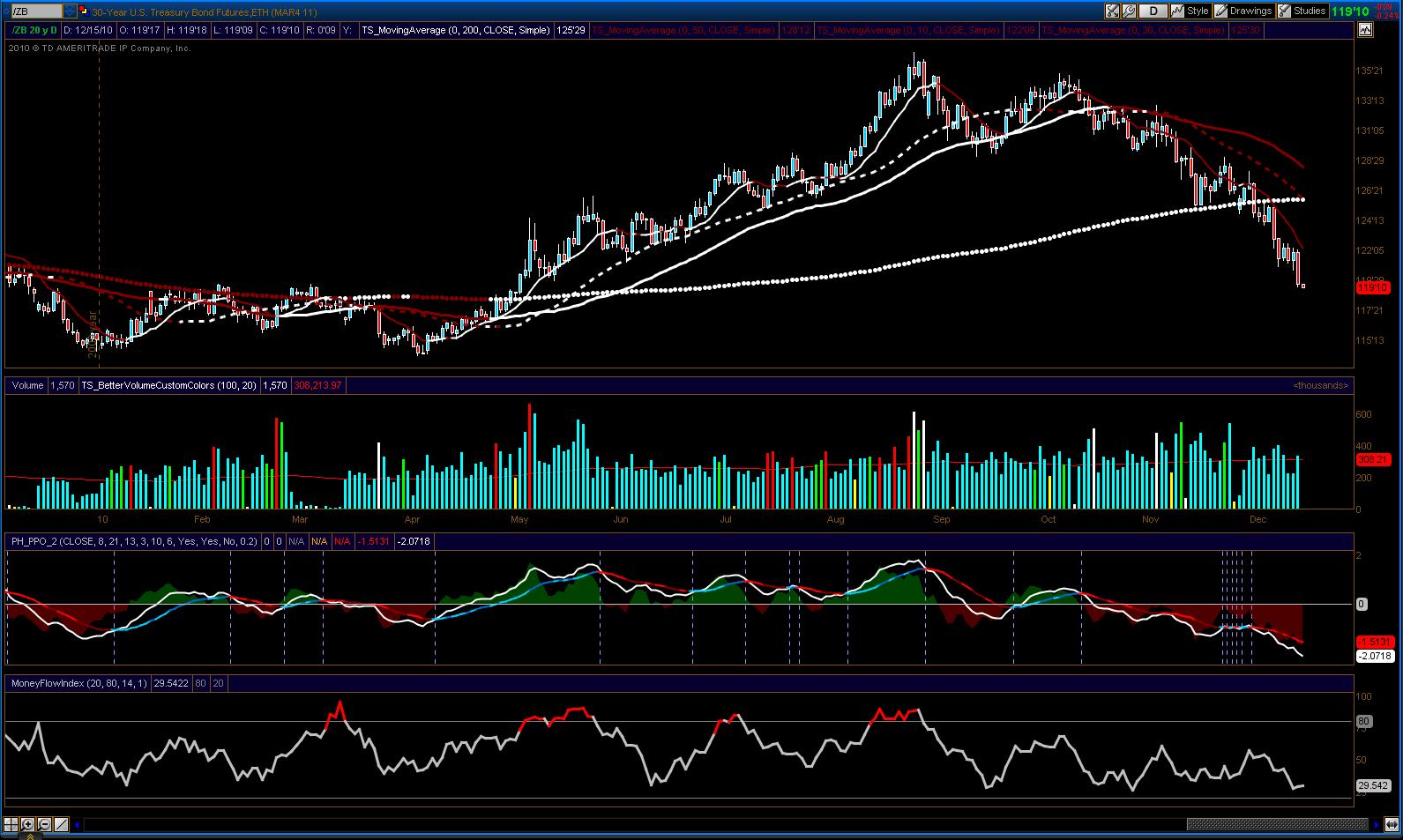Click the 'D: 12/15/10' date field

(88, 30)
